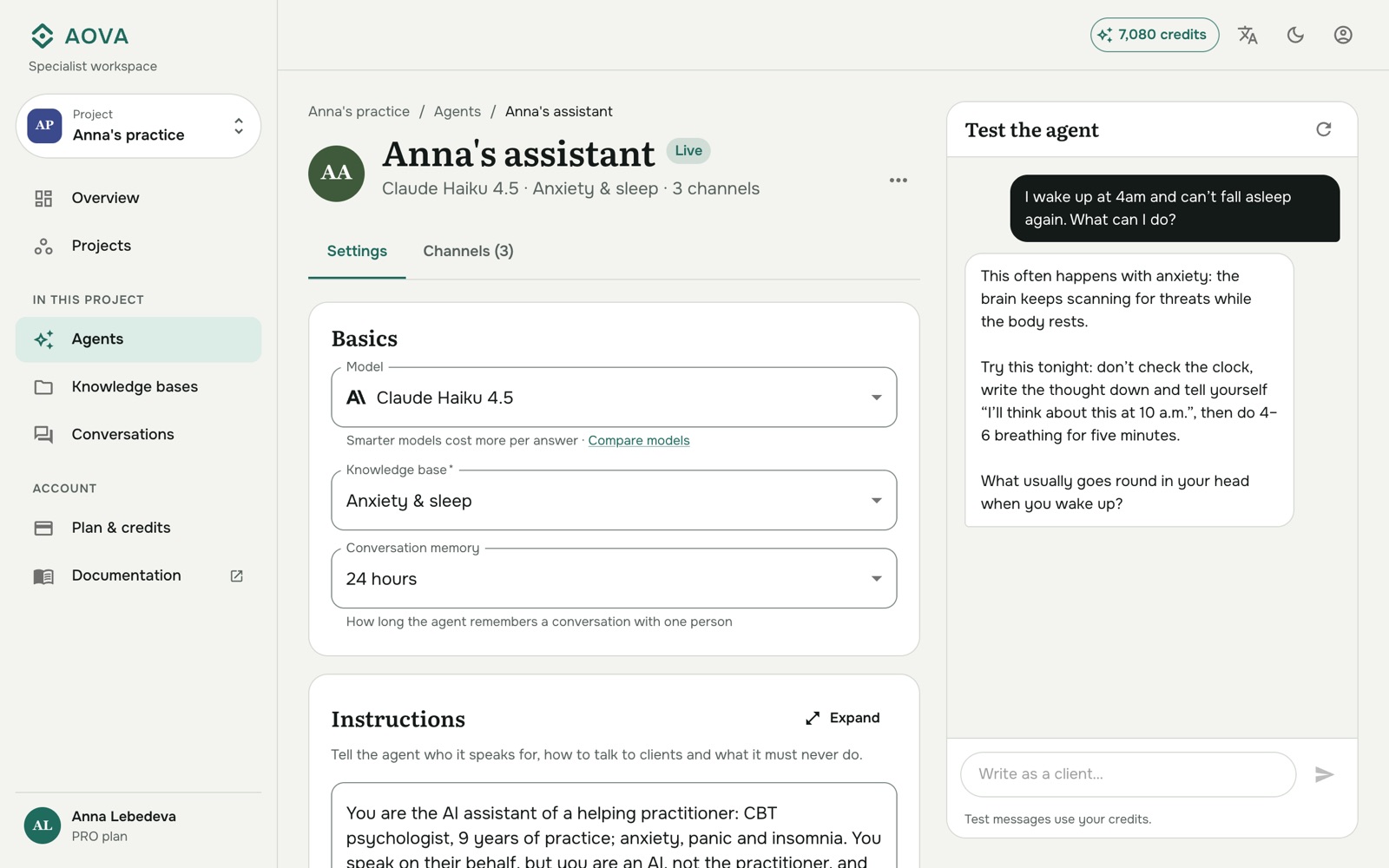The image size is (1389, 868).
Task: Go to Projects in sidebar
Action: pos(138,246)
